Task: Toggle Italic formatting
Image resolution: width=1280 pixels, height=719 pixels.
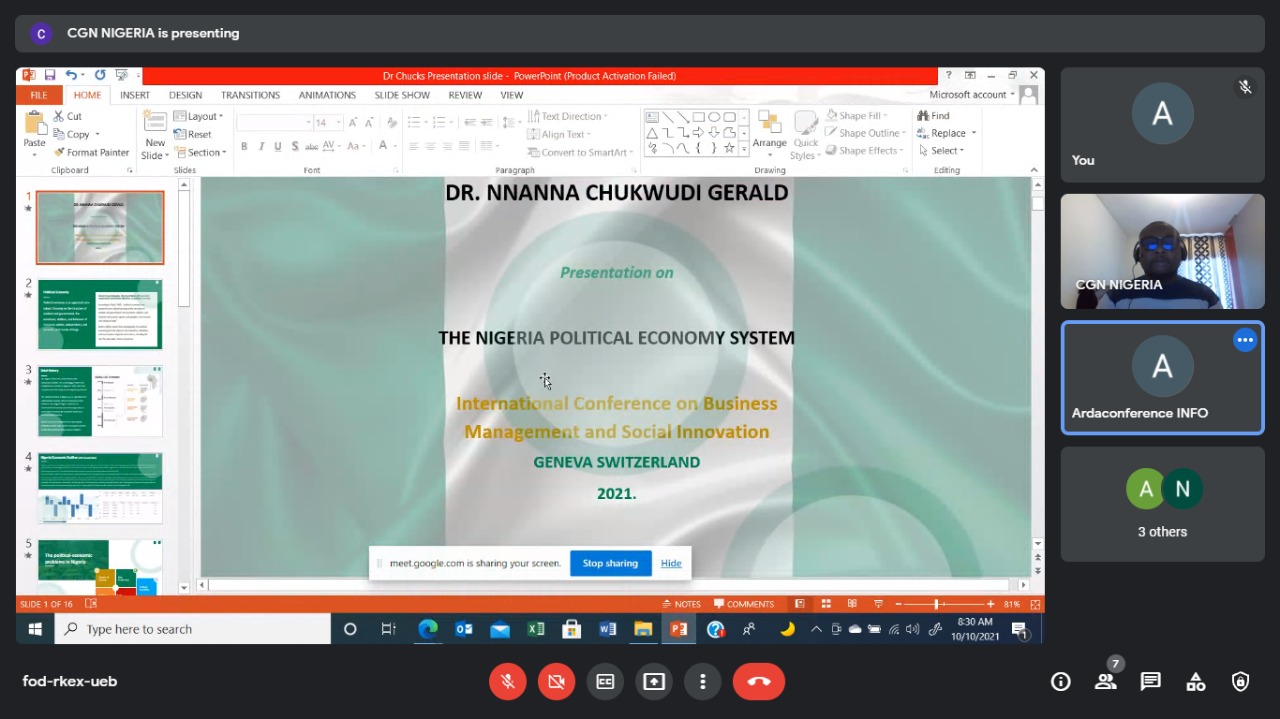Action: (261, 146)
